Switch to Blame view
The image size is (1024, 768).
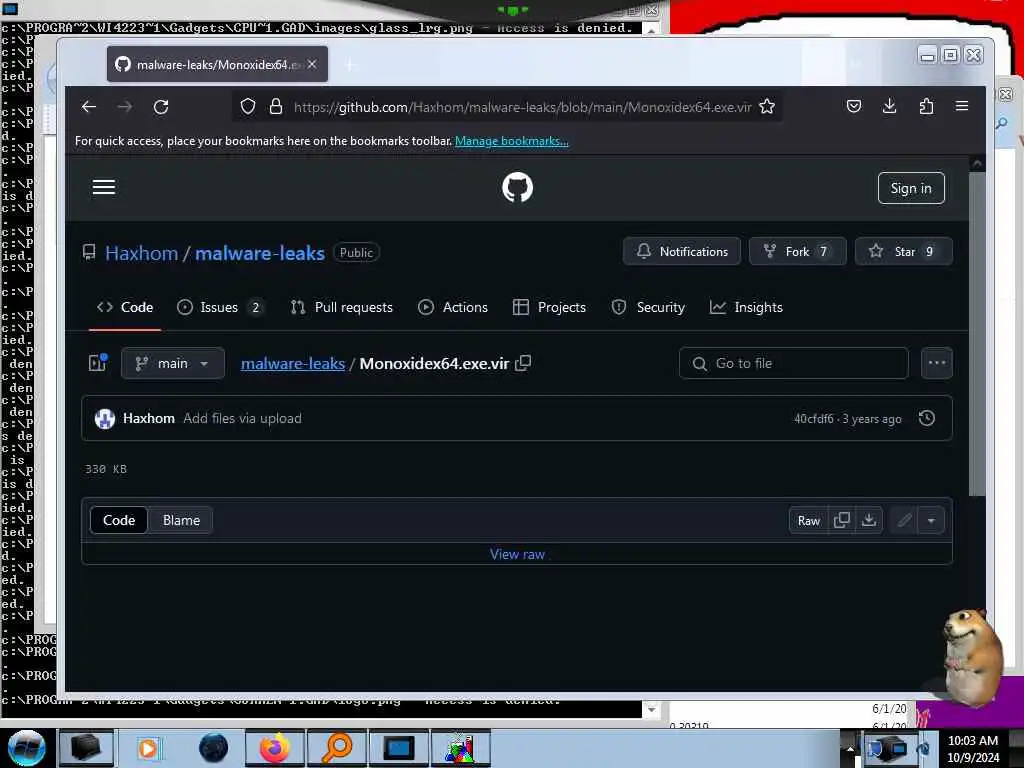tap(181, 520)
